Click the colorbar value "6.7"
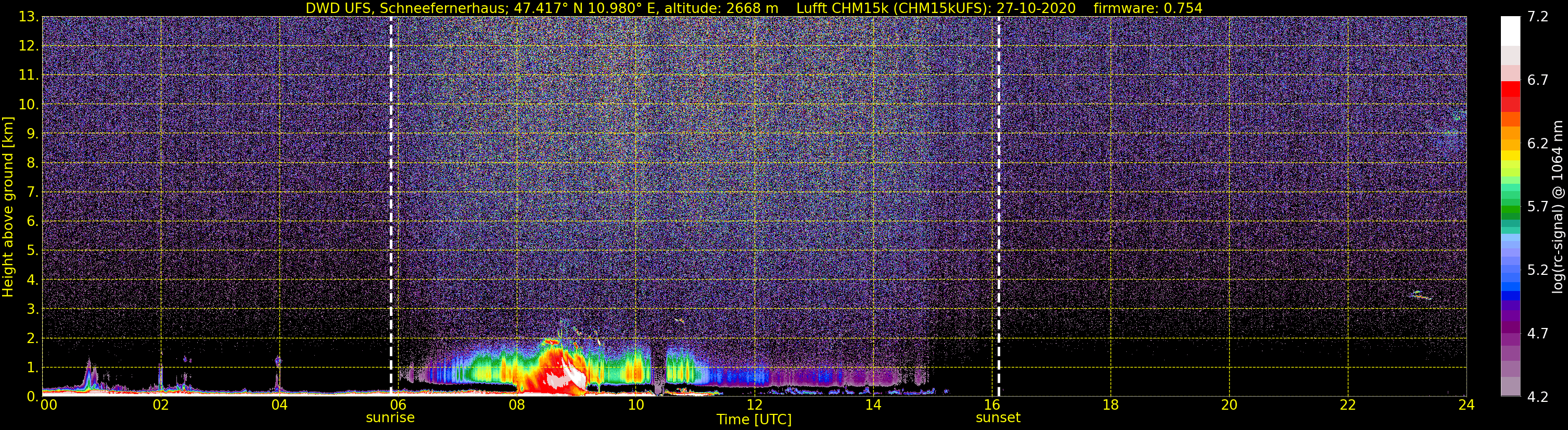Image resolution: width=1568 pixels, height=430 pixels. pos(1538,80)
